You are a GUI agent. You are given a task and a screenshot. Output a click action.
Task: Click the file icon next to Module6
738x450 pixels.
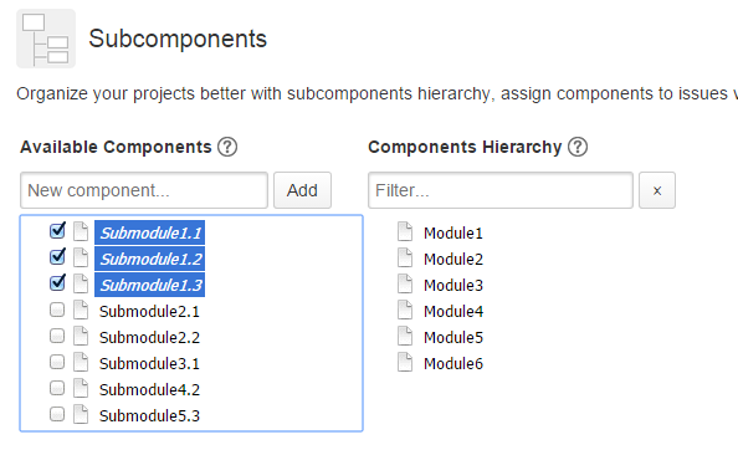pos(405,362)
